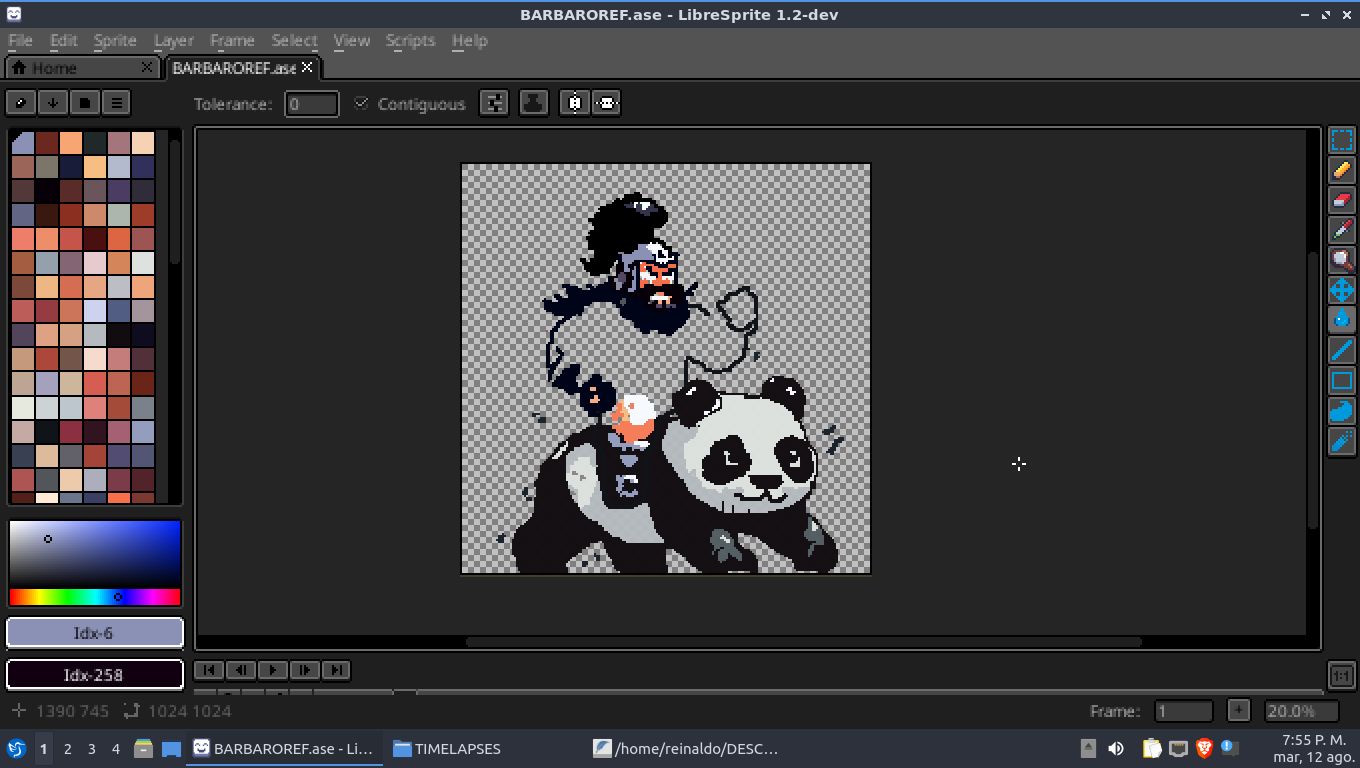Click the 20.0% zoom level field
The width and height of the screenshot is (1360, 768).
[x=1301, y=711]
